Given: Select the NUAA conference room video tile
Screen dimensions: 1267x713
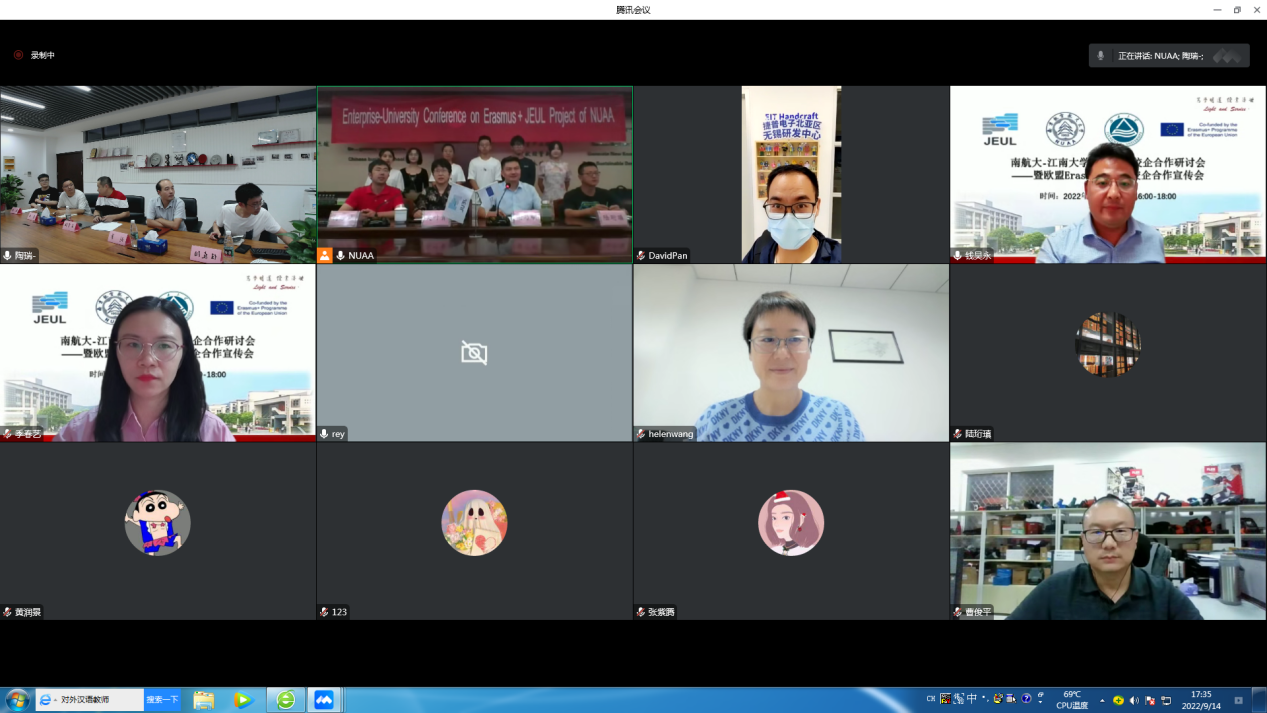Looking at the screenshot, I should [x=474, y=174].
